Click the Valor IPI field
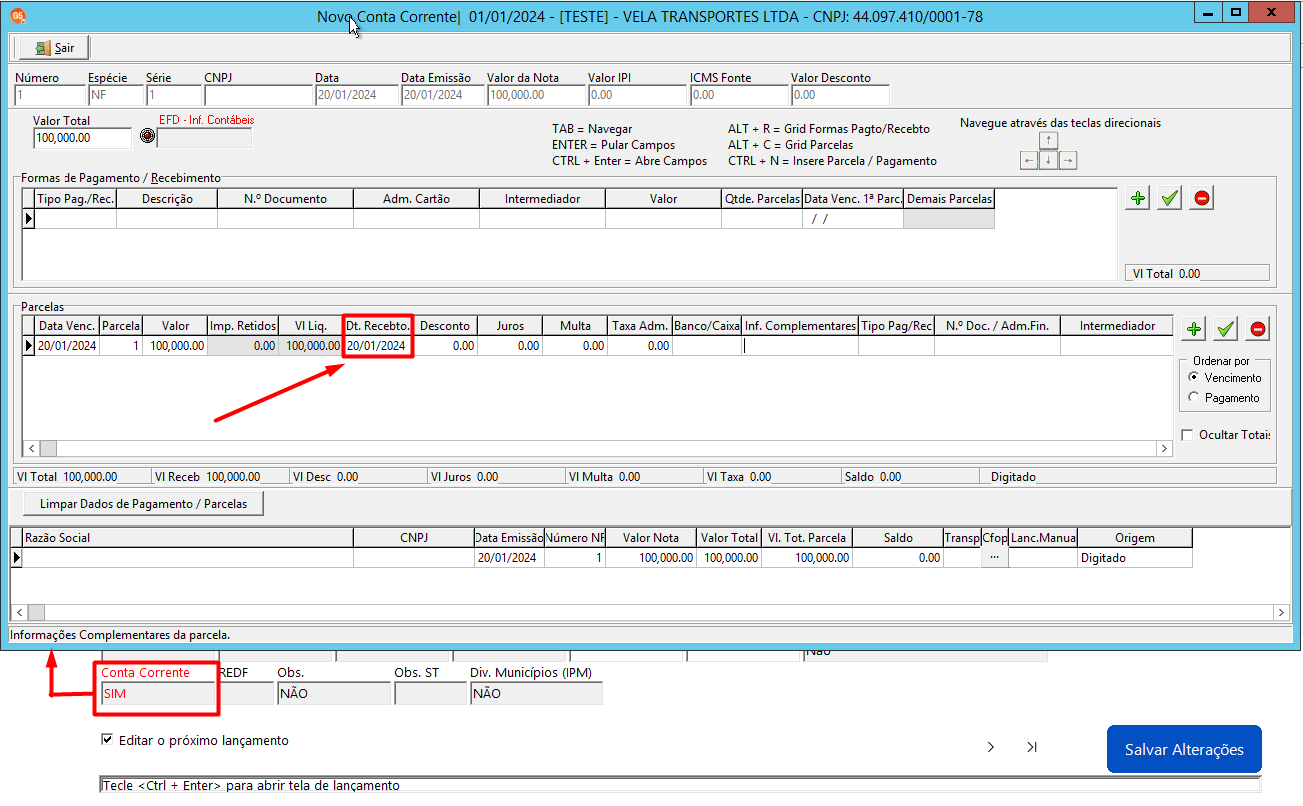 point(637,95)
